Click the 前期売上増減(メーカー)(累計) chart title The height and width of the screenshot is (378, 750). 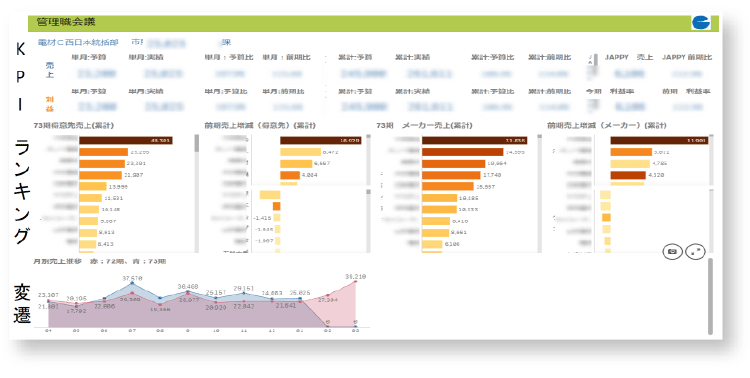click(x=607, y=125)
